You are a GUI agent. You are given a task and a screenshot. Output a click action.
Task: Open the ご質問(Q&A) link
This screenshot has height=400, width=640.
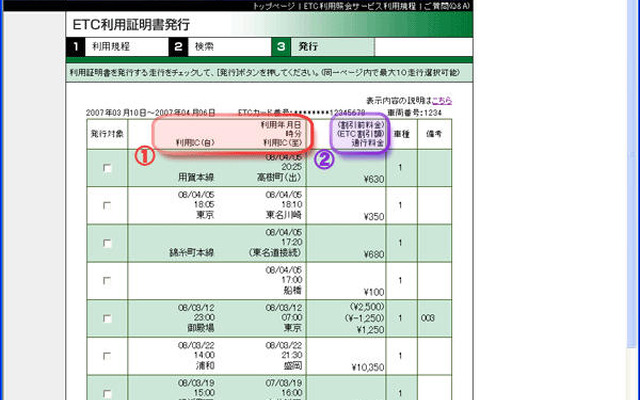pos(447,6)
